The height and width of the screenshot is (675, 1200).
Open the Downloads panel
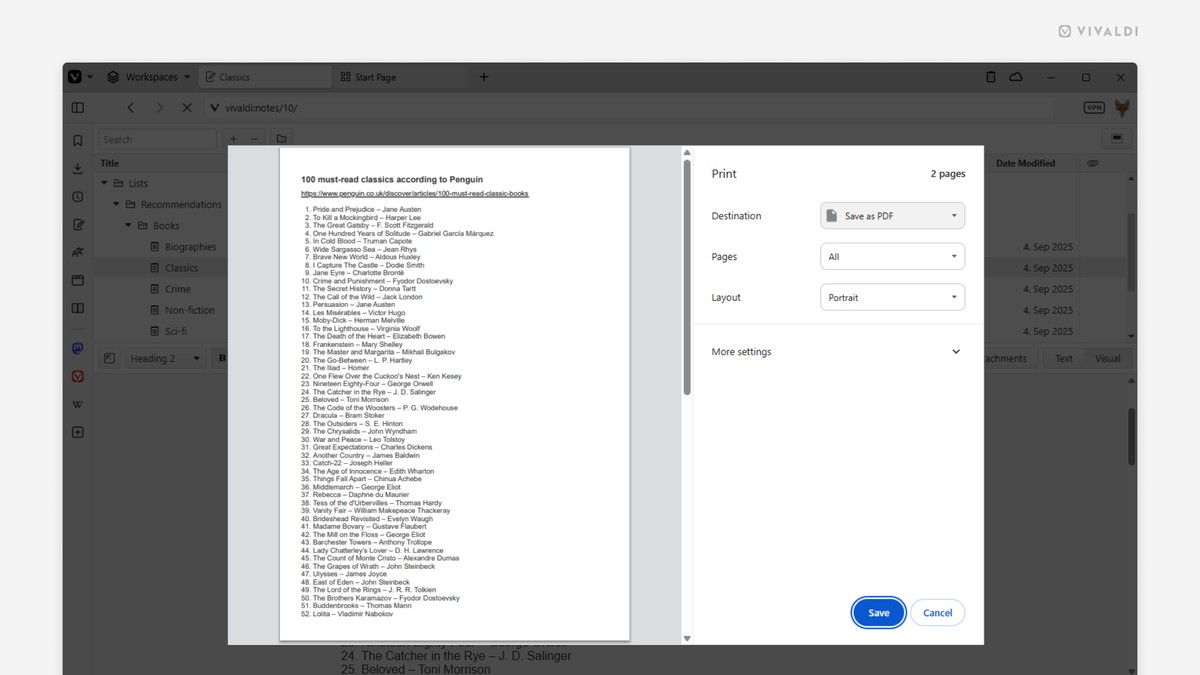(x=77, y=168)
